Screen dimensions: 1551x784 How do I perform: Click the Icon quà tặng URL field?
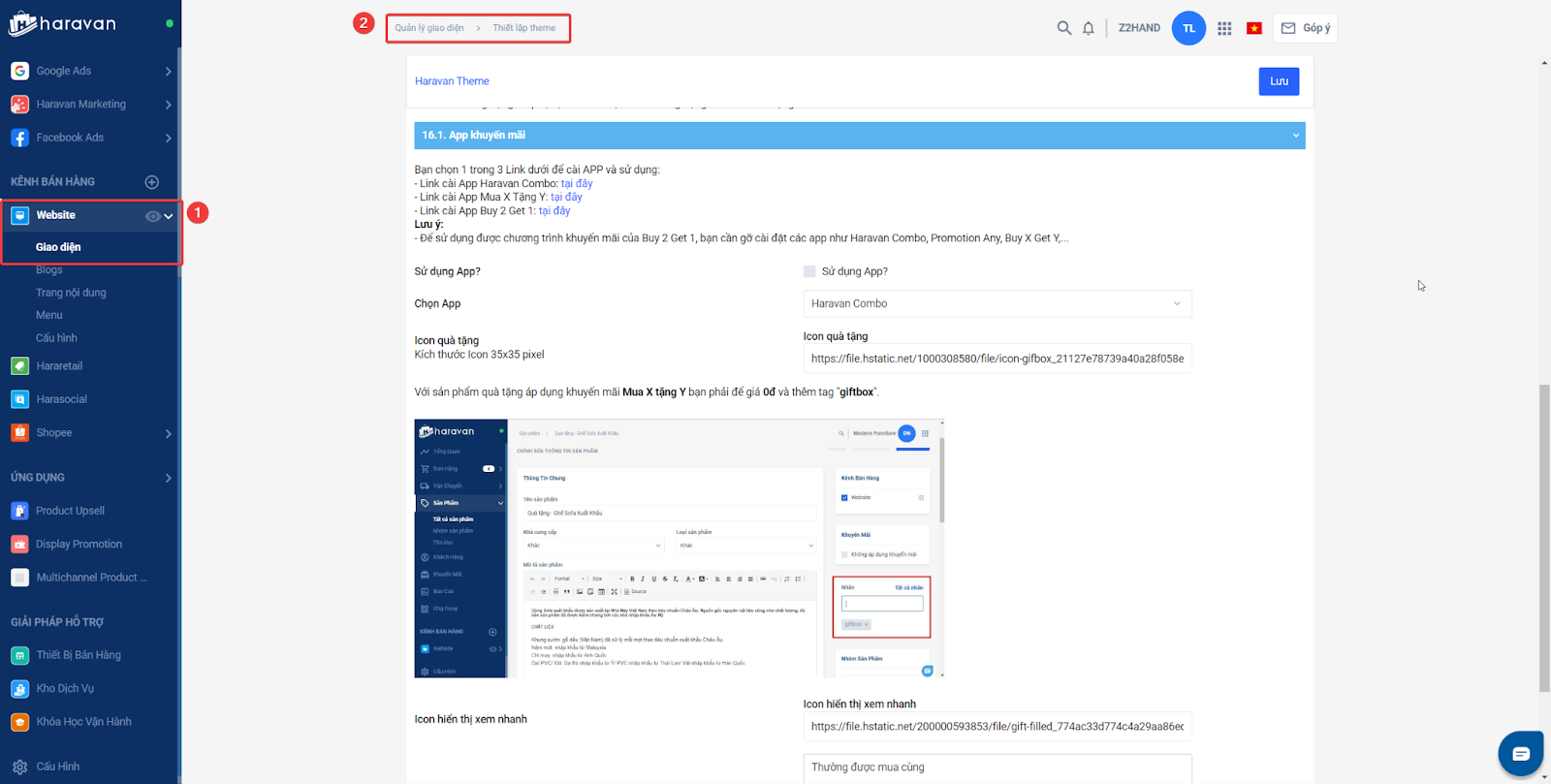pyautogui.click(x=997, y=359)
